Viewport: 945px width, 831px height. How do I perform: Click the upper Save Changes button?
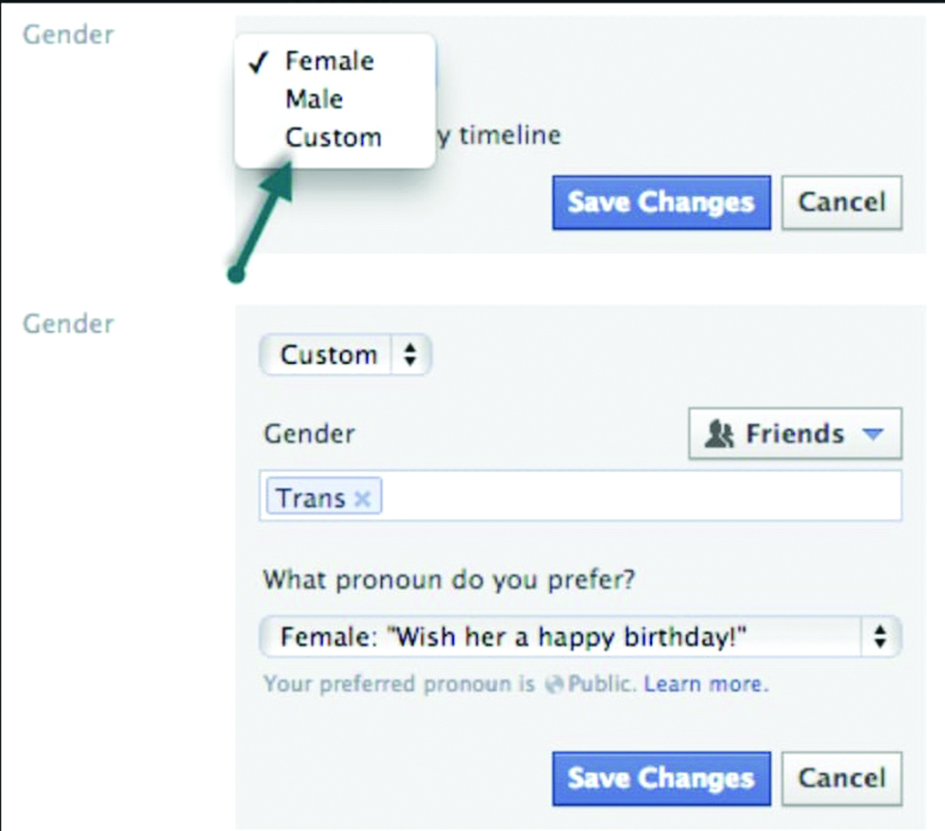coord(661,203)
